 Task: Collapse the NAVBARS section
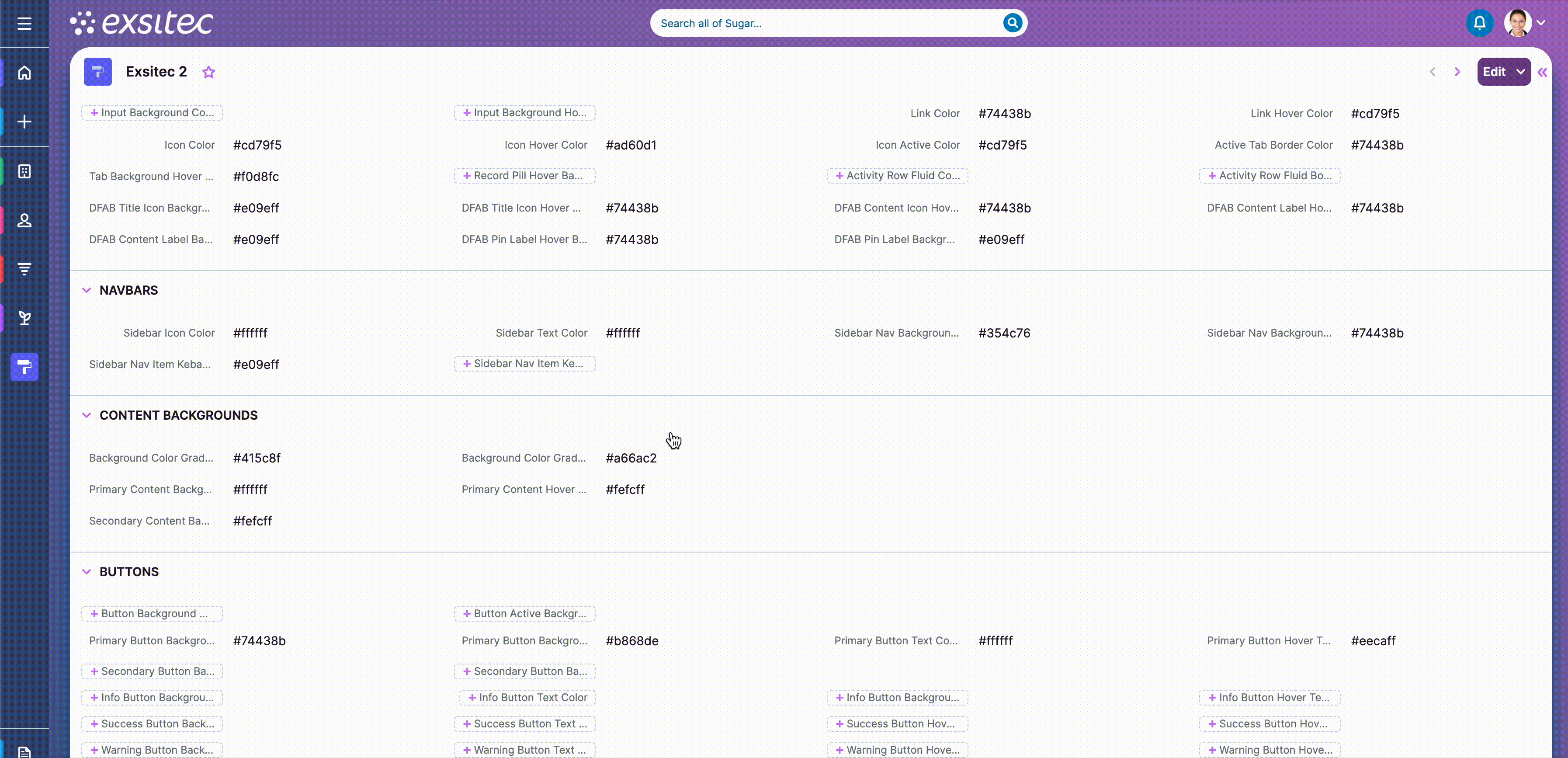click(x=87, y=290)
